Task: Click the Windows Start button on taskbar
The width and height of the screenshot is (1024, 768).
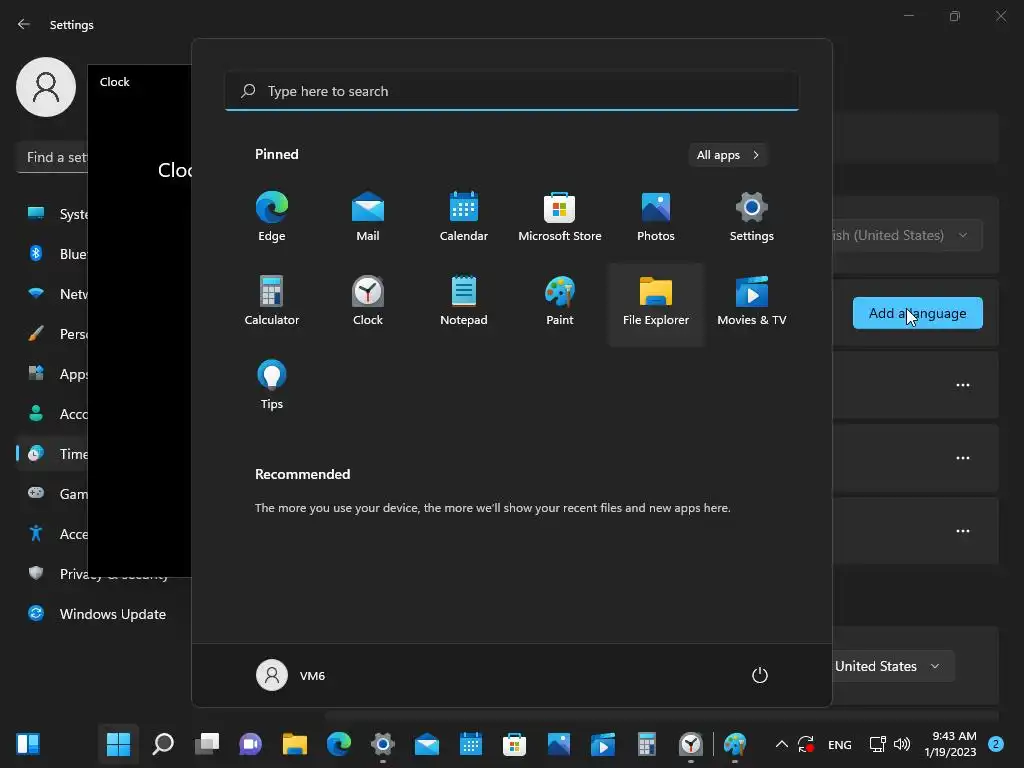Action: tap(118, 744)
